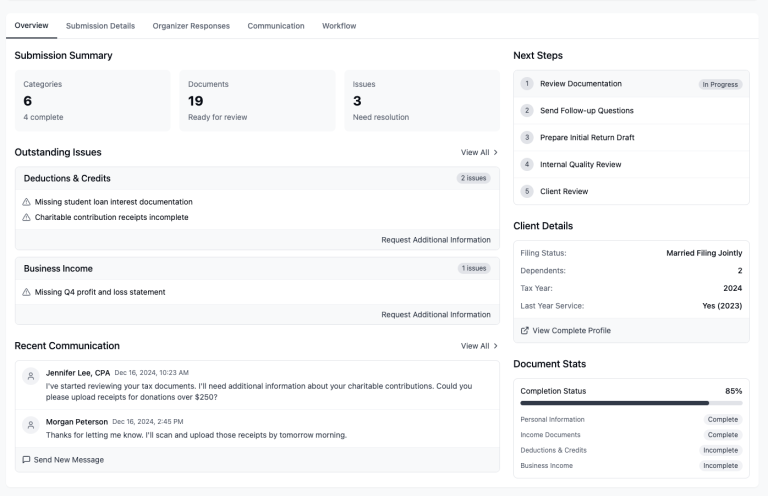Screen dimensions: 768x496
Task: Click the external link icon for View Complete Profile
Action: click(525, 330)
